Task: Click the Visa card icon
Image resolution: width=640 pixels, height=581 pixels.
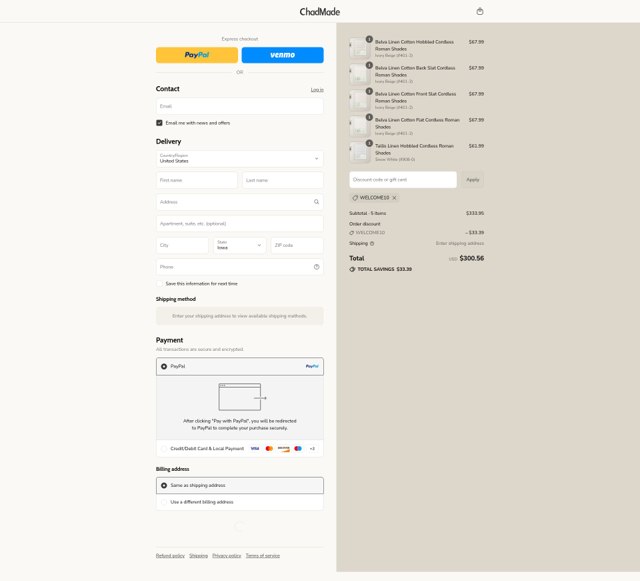Action: tap(255, 448)
